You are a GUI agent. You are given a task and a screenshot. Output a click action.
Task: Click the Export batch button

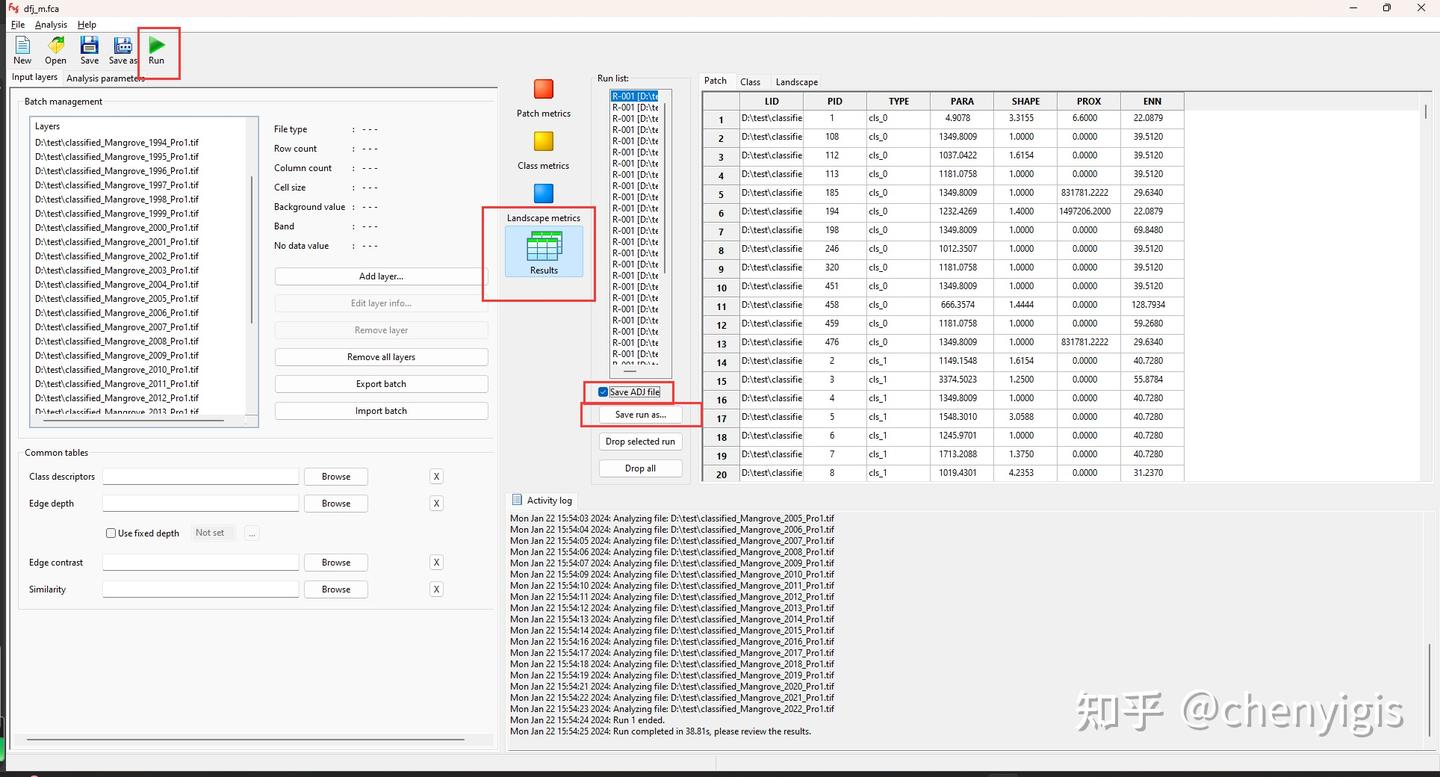[381, 384]
